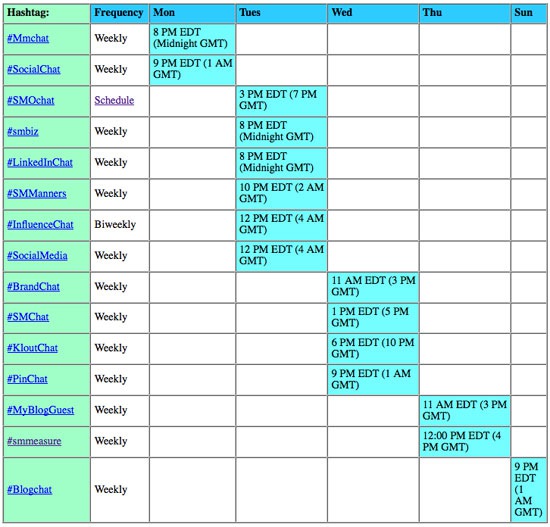
Task: Click the Tues column header
Action: pos(282,13)
